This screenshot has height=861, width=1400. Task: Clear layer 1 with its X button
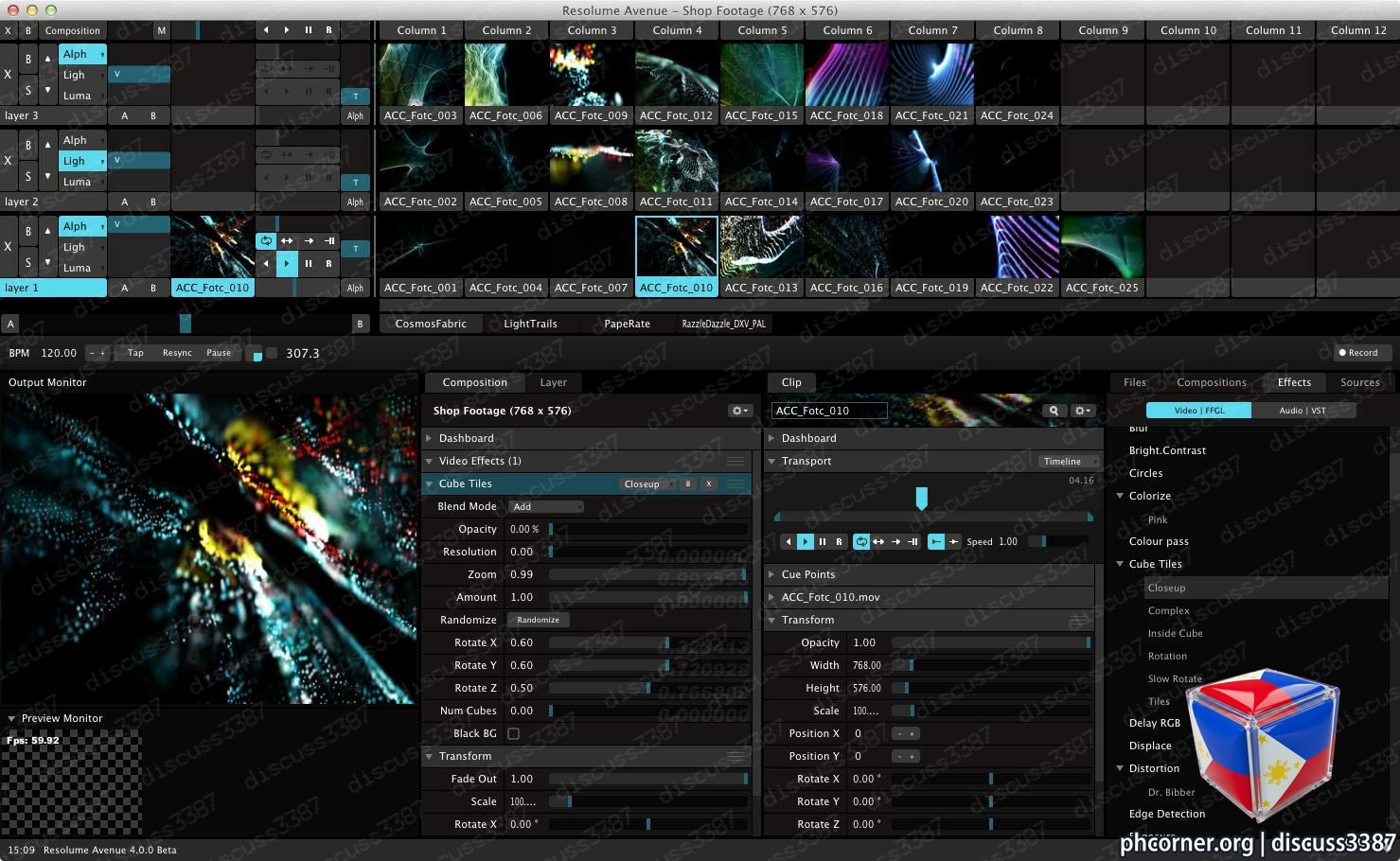tap(9, 246)
